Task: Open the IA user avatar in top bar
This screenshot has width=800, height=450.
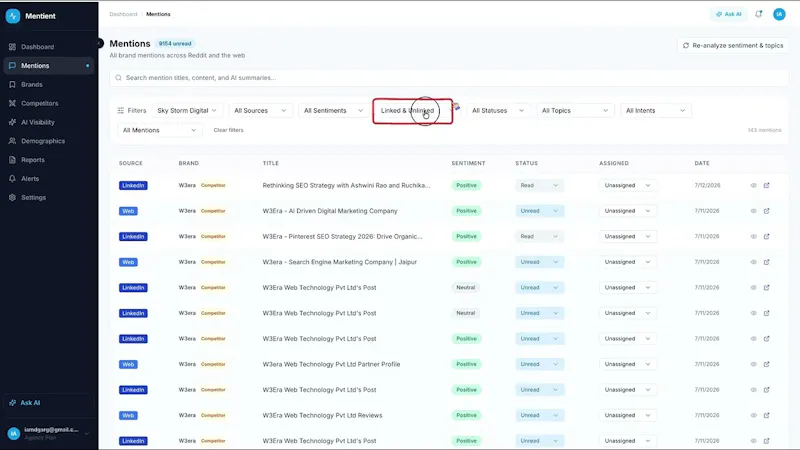Action: (779, 14)
